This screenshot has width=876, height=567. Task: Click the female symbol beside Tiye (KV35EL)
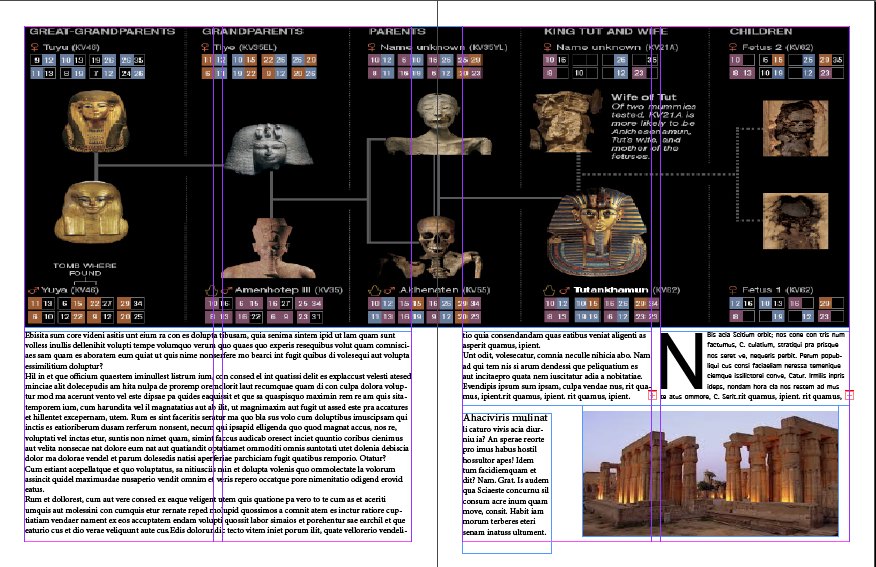[x=205, y=47]
